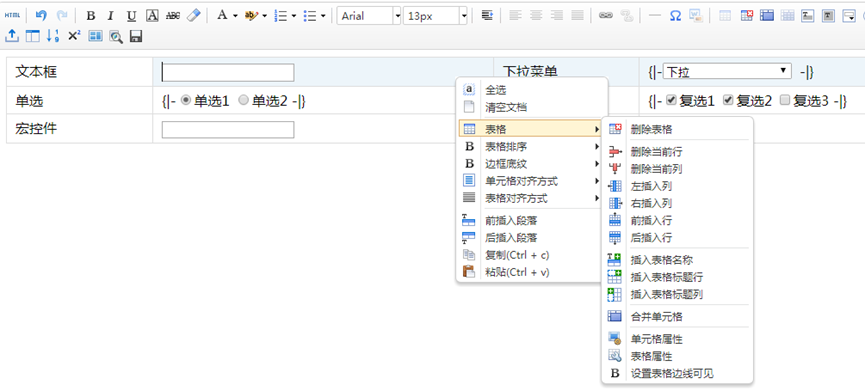Select 后插入段落 in the context menu
The image size is (865, 391).
tap(530, 238)
